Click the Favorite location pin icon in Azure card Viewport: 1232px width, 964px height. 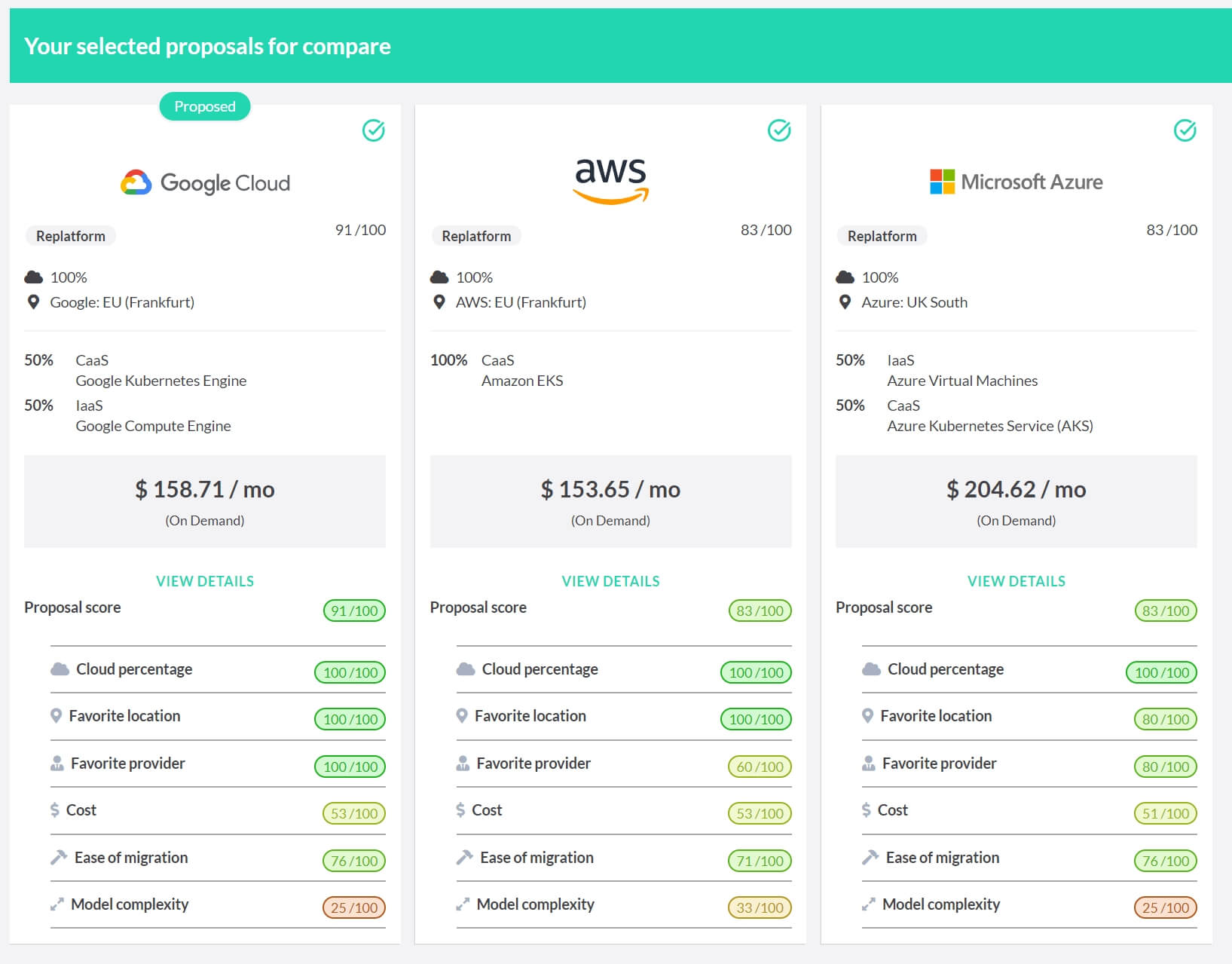(867, 716)
